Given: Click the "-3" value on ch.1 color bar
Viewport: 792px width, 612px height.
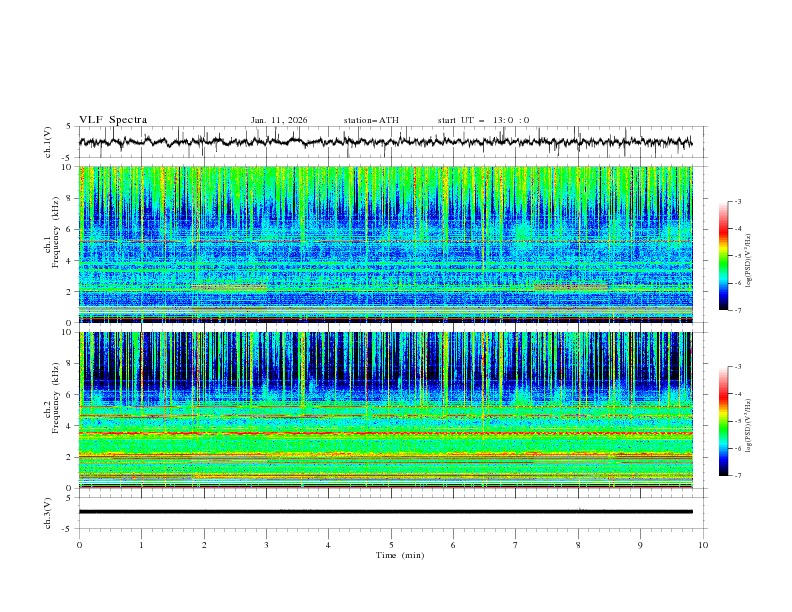Looking at the screenshot, I should click(x=737, y=201).
